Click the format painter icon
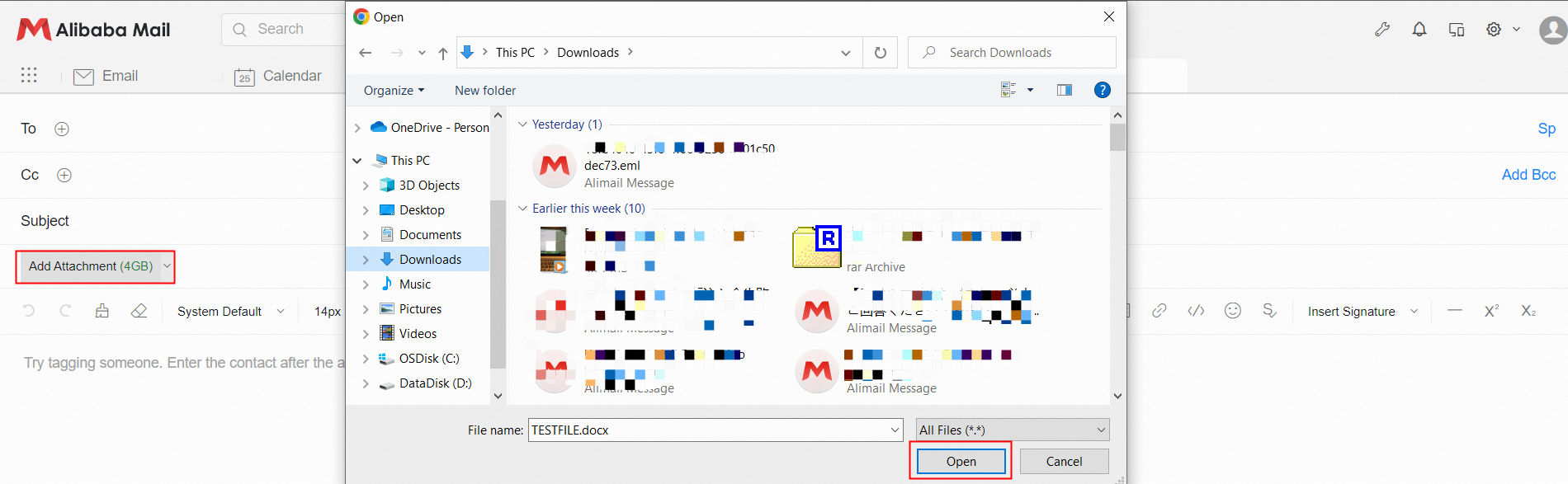 pyautogui.click(x=102, y=311)
